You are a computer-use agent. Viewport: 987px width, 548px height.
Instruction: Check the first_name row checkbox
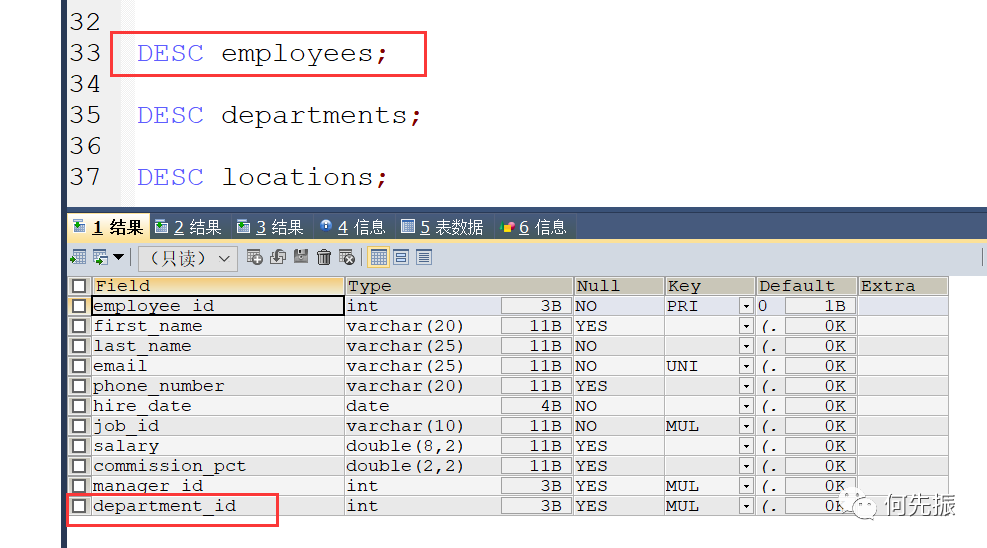pos(79,326)
